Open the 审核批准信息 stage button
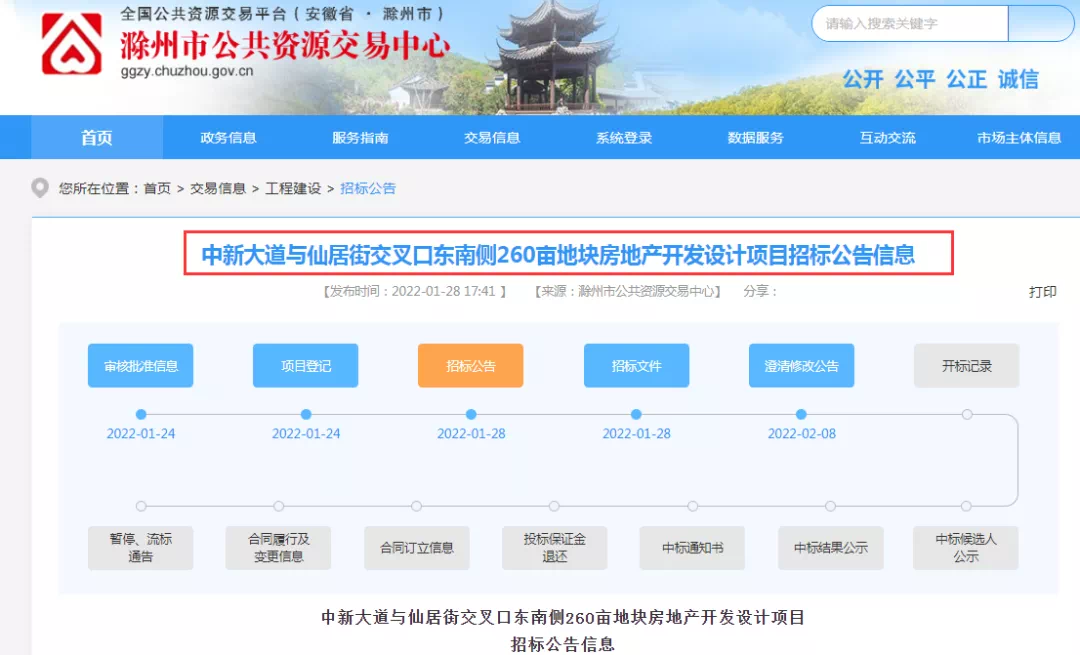The width and height of the screenshot is (1080, 655). [x=141, y=366]
